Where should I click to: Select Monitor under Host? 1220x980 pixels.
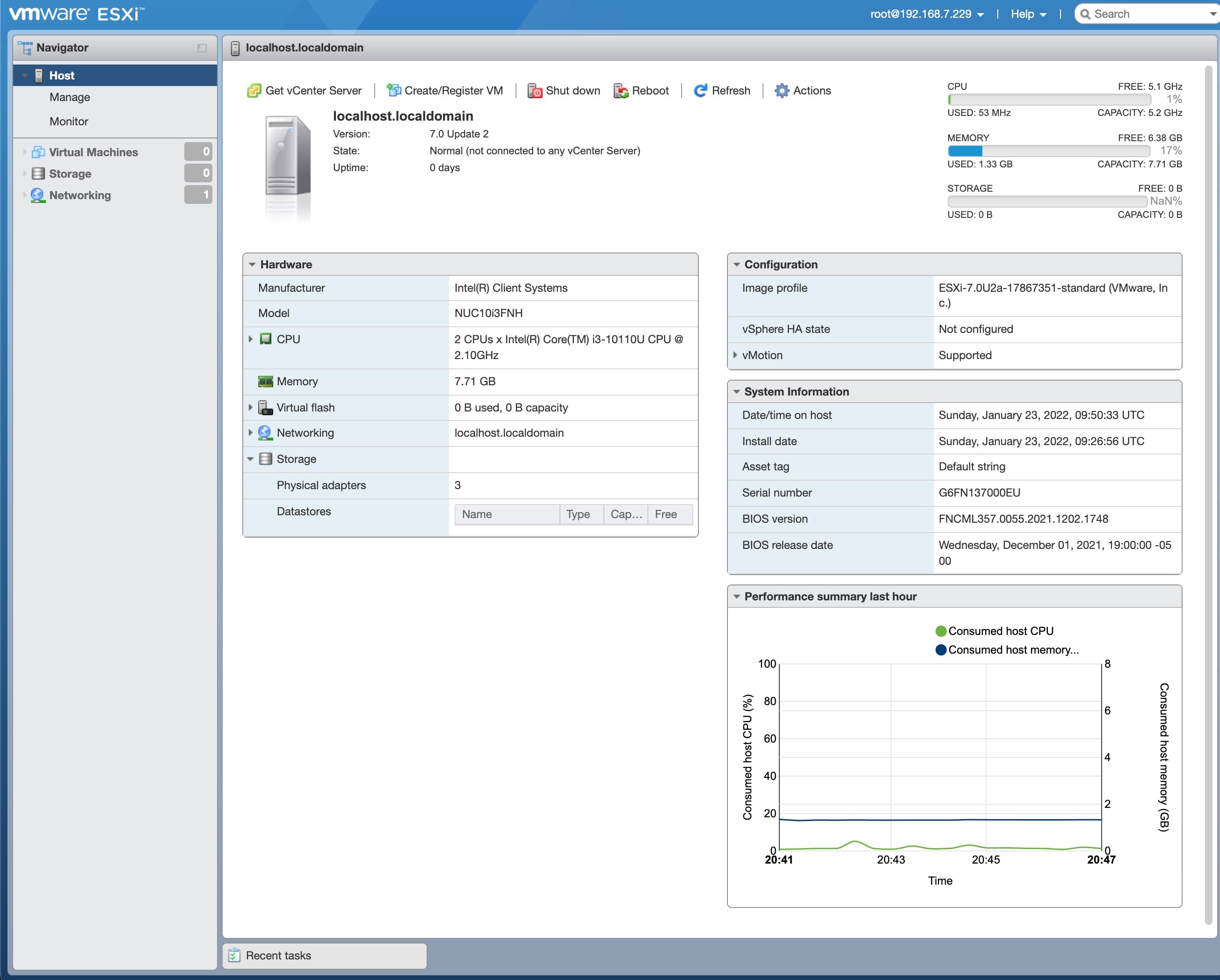point(69,122)
